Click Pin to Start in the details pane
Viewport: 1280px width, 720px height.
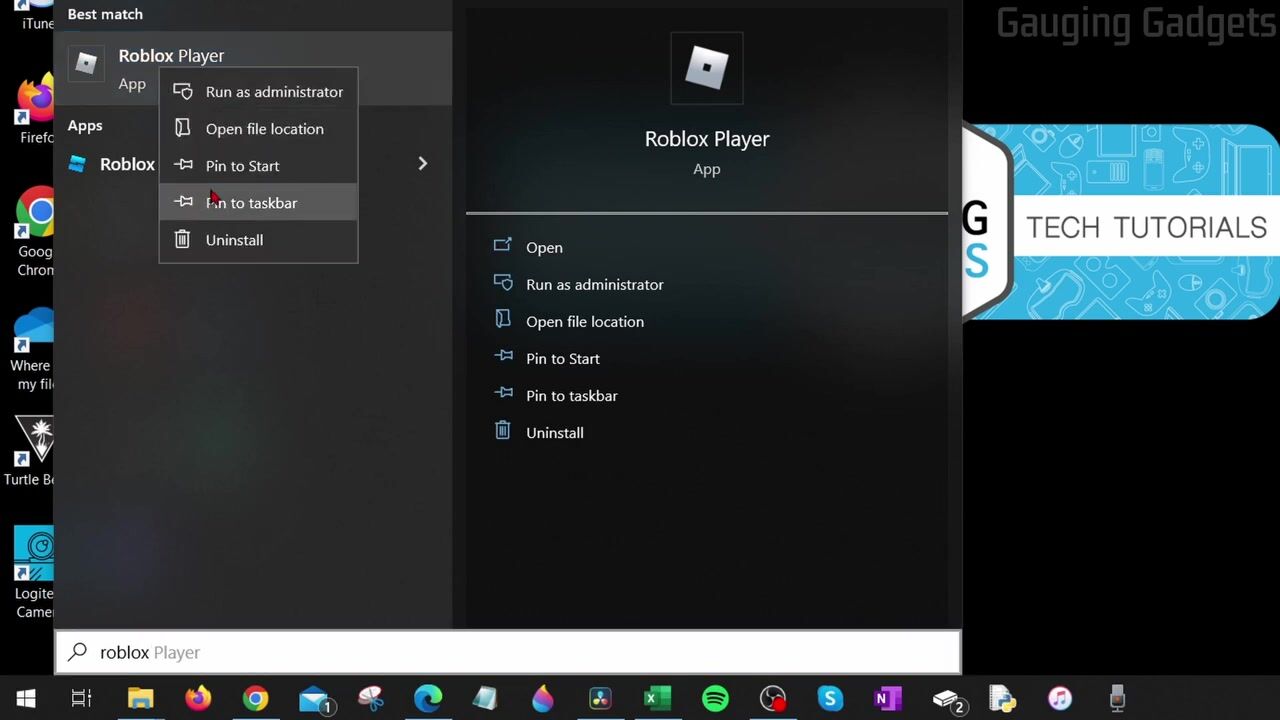coord(562,358)
